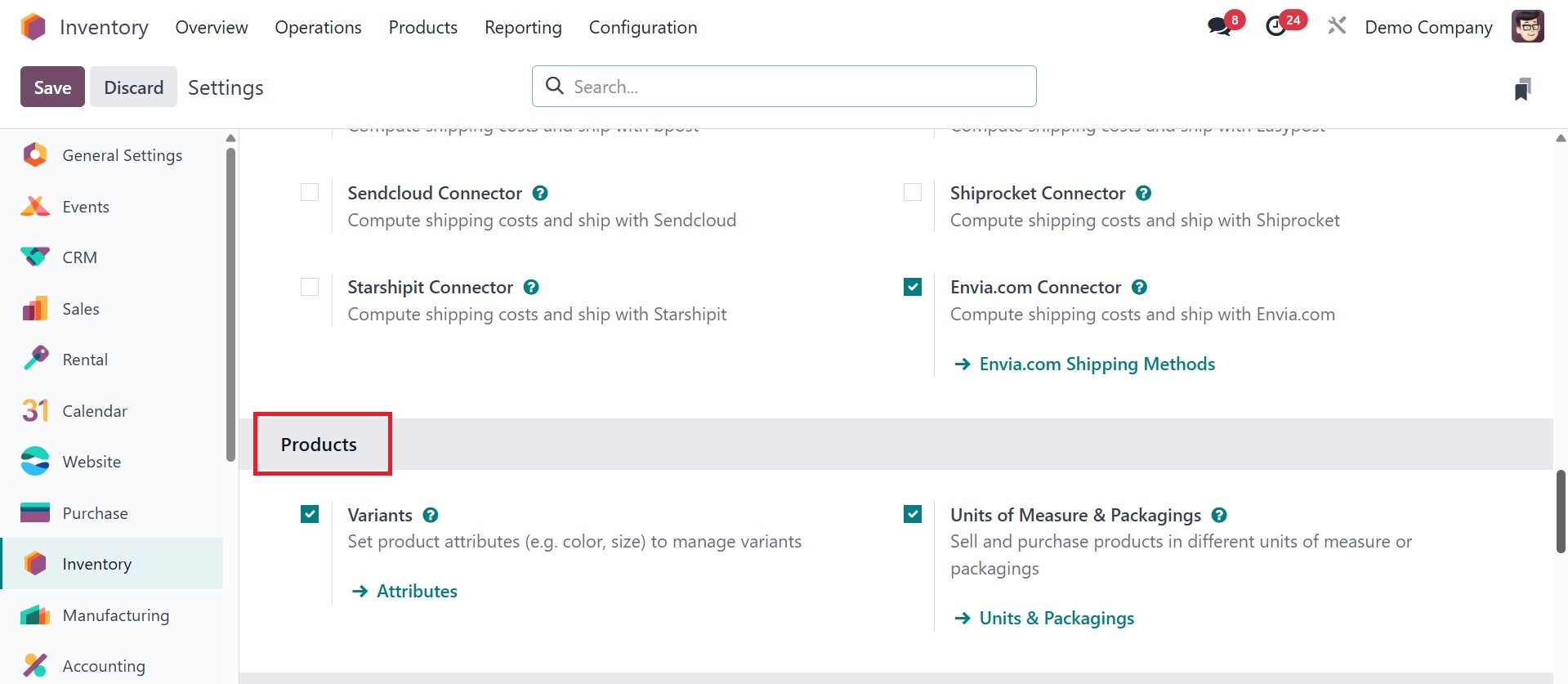The image size is (1568, 684).
Task: Select Manufacturing settings tab
Action: [x=115, y=615]
